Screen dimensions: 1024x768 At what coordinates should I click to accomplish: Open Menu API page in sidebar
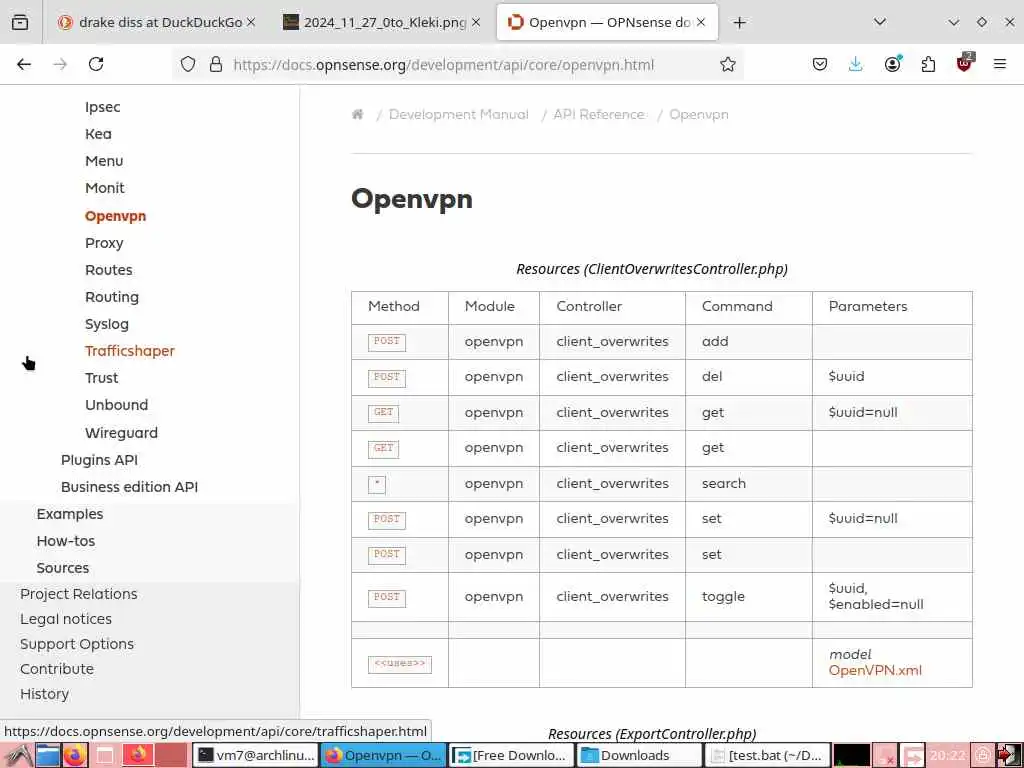tap(104, 161)
